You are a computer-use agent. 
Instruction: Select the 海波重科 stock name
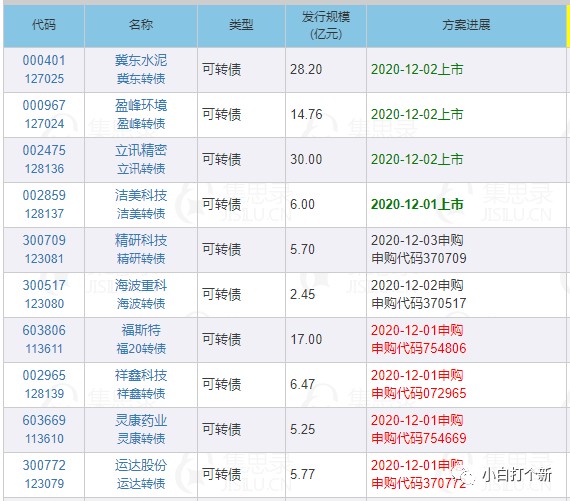tap(141, 285)
